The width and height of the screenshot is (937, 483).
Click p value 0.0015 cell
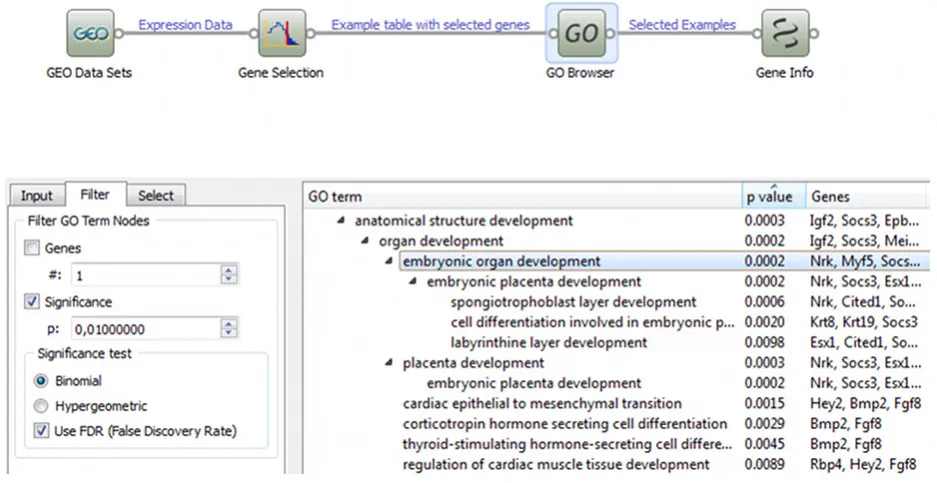point(764,403)
